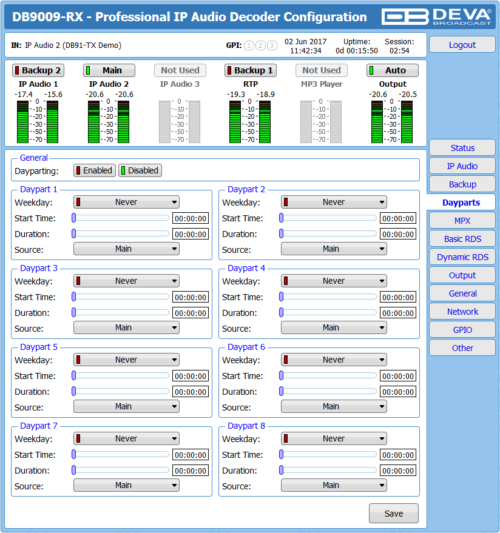
Task: Open the Dynamic RDS page
Action: click(x=462, y=257)
